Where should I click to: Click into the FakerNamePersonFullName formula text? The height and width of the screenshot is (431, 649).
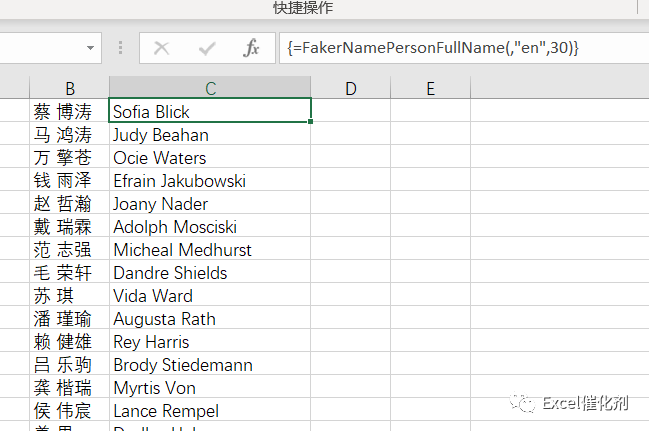pyautogui.click(x=430, y=48)
